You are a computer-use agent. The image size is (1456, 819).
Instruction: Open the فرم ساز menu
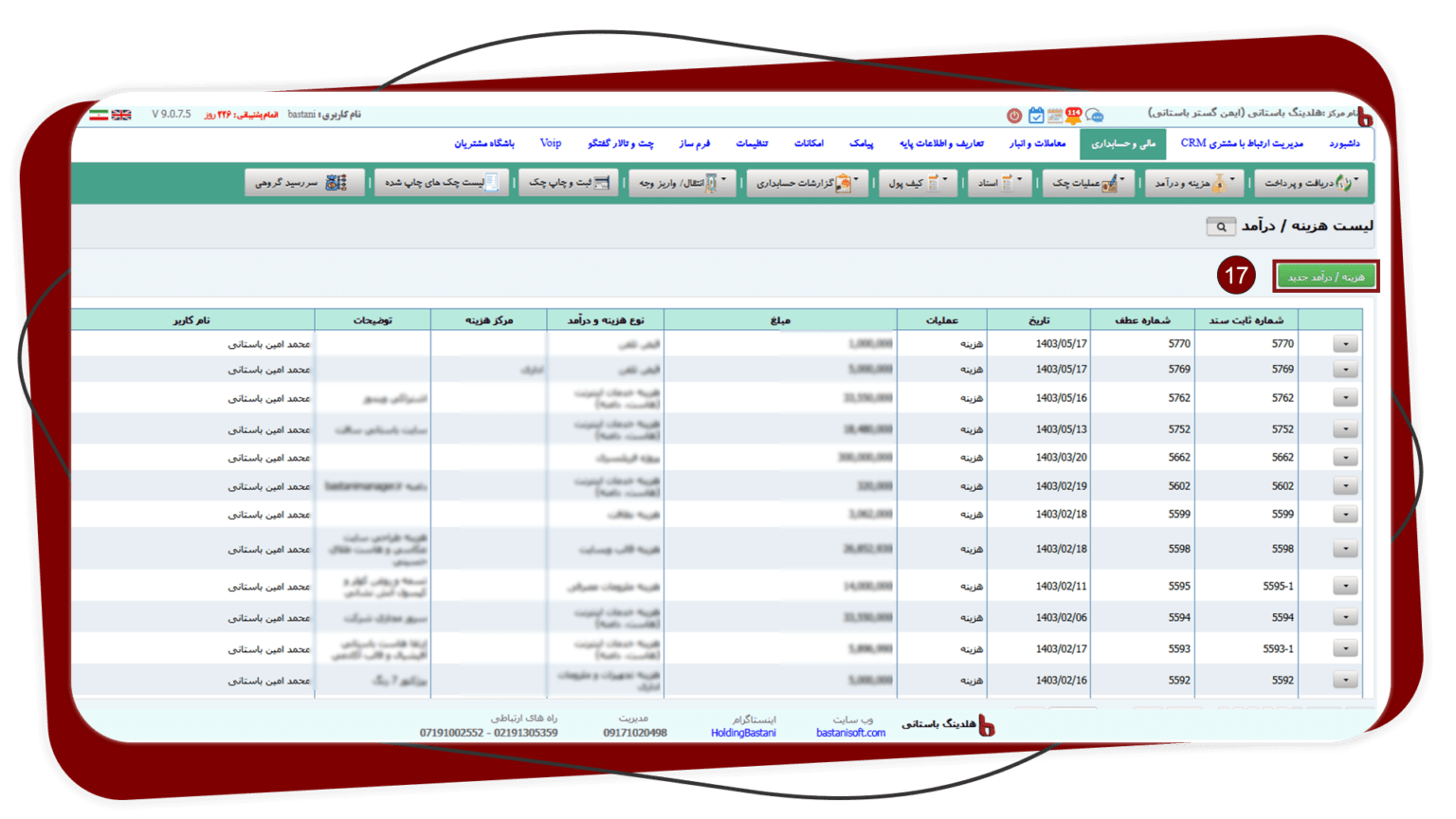[x=694, y=143]
